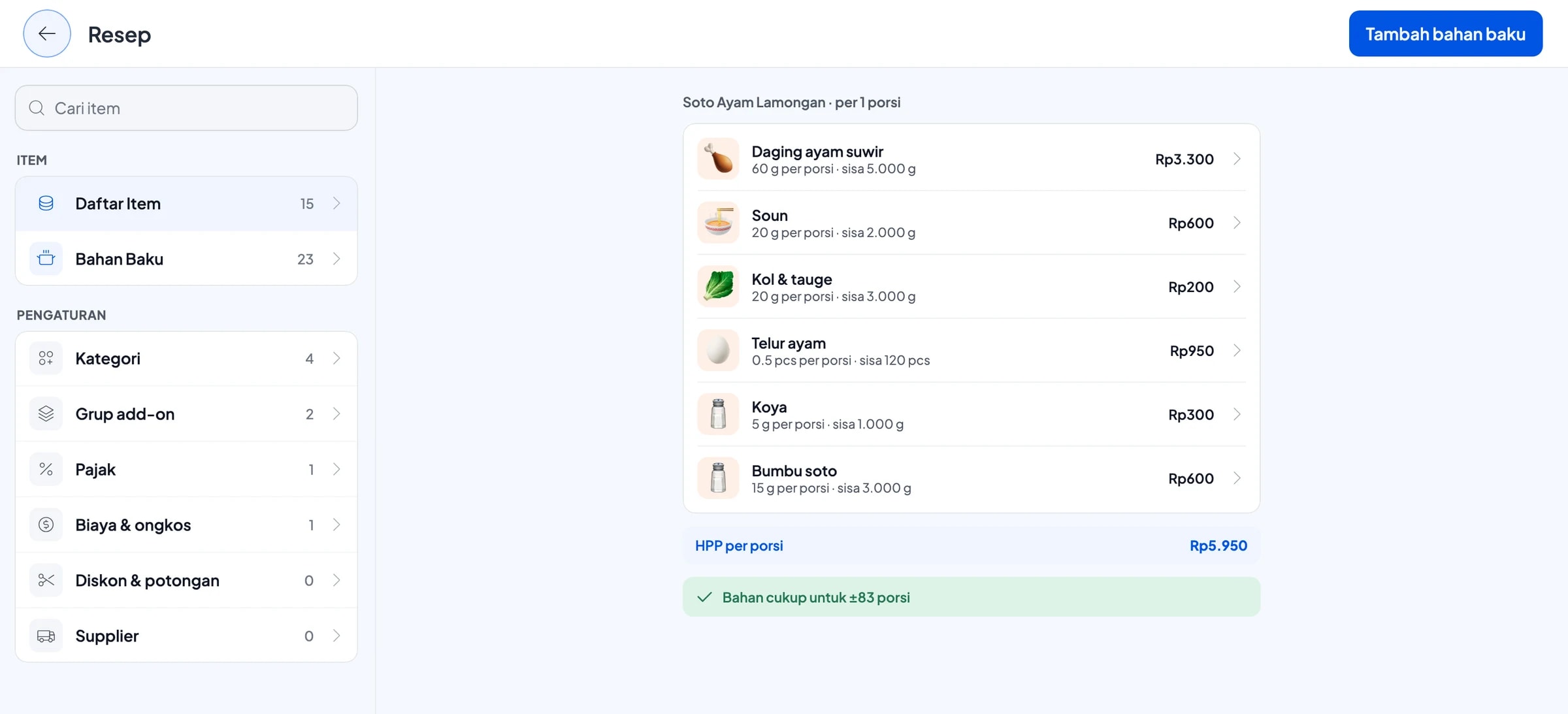Image resolution: width=1568 pixels, height=714 pixels.
Task: Click Tambah bahan baku button
Action: click(x=1445, y=33)
